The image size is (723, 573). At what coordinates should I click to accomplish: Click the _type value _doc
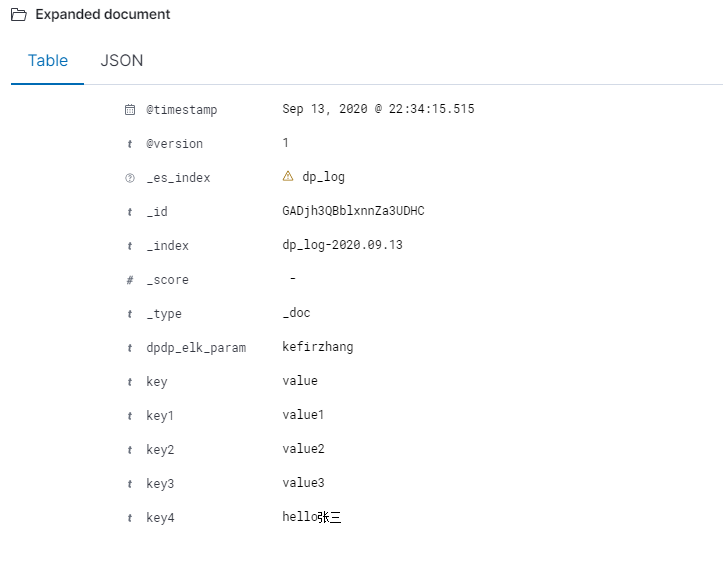click(296, 313)
